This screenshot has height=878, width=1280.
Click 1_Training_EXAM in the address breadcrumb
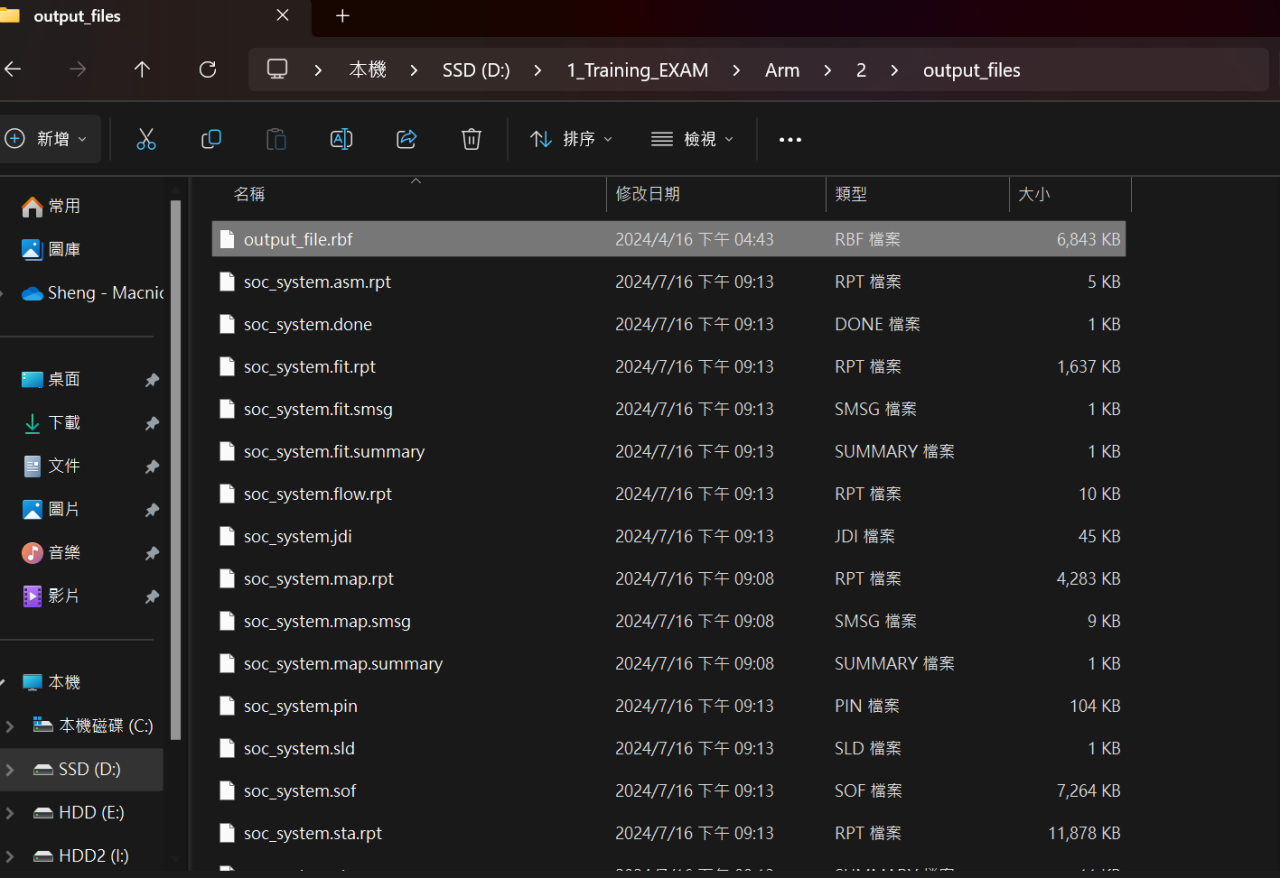pos(637,70)
